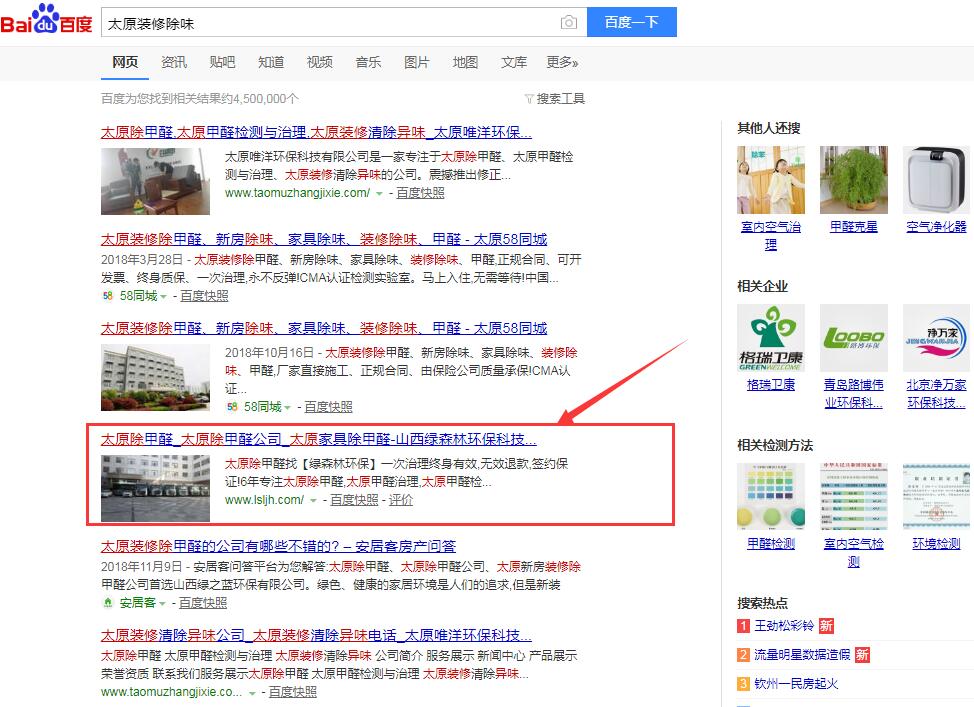Click the 安居客 source icon
The width and height of the screenshot is (974, 707).
click(107, 603)
